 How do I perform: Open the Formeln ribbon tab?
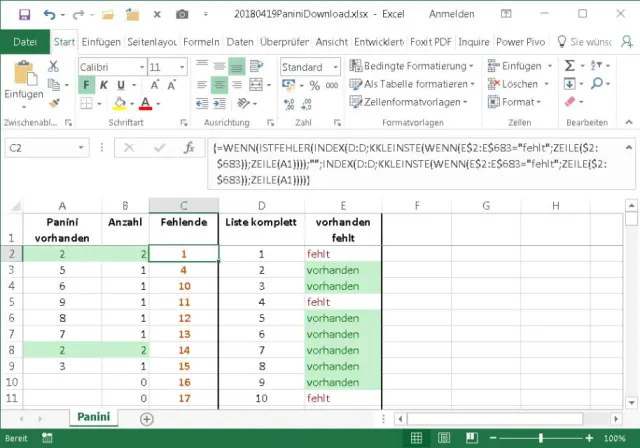(201, 42)
